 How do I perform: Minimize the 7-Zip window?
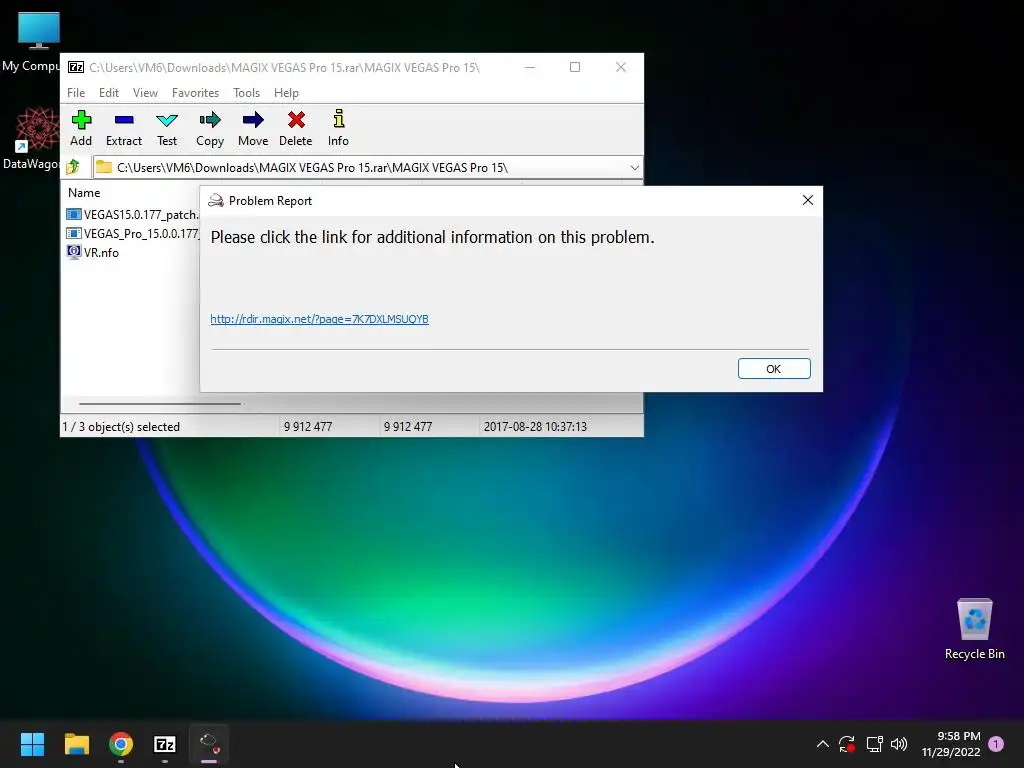pos(530,67)
